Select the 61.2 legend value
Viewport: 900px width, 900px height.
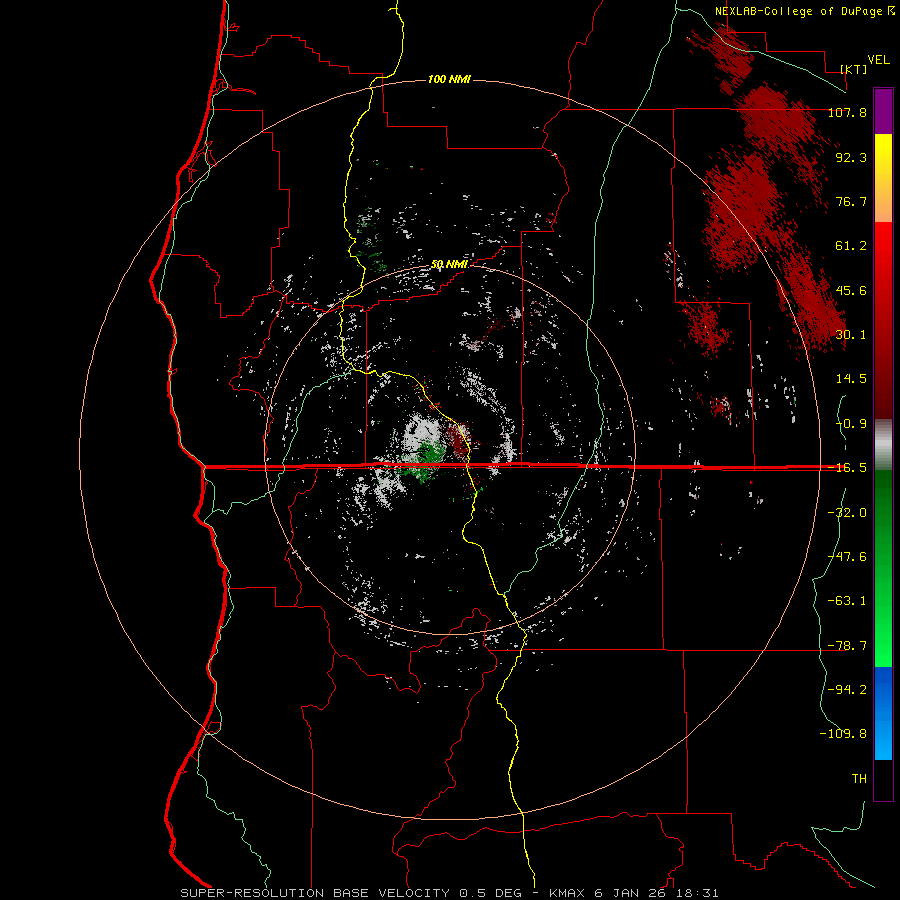pos(851,246)
